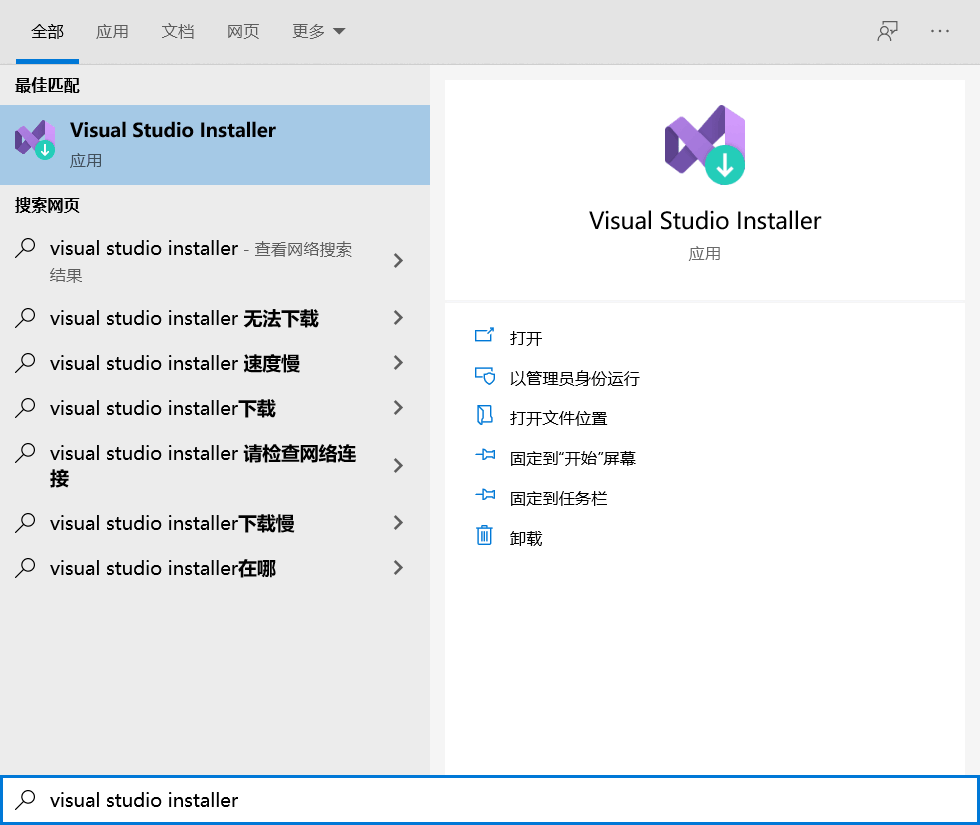The height and width of the screenshot is (825, 980).
Task: Expand arrow for 请检查网络连接 suggestion
Action: click(398, 466)
